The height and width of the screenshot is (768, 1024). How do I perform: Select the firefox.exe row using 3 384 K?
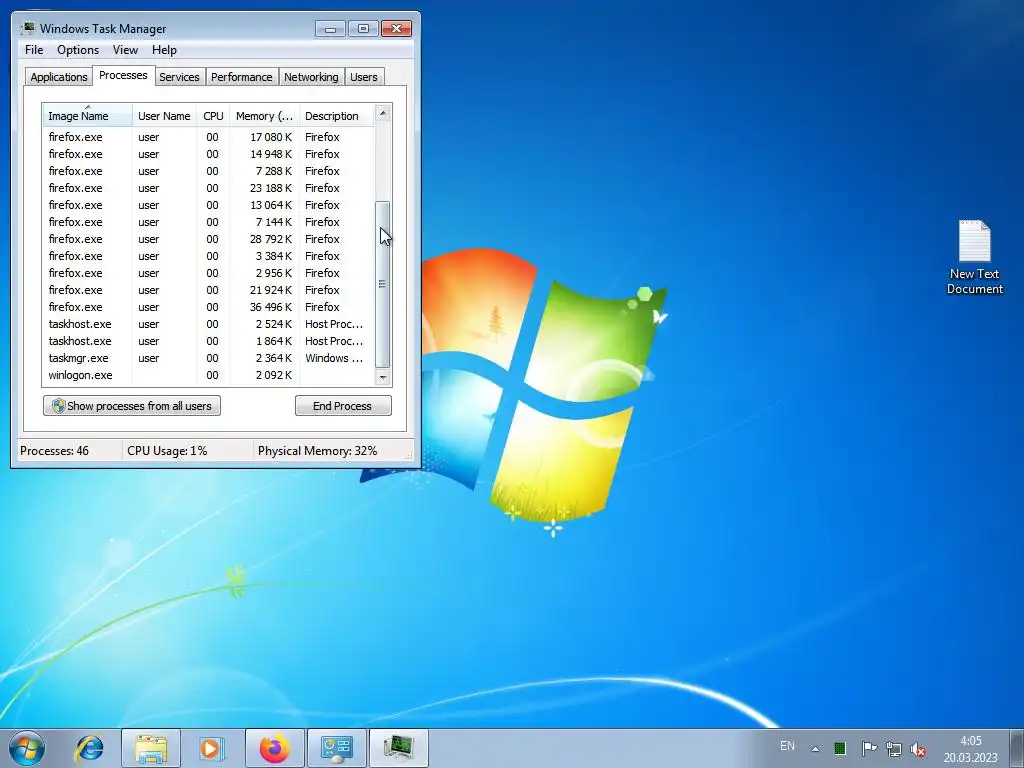(208, 255)
